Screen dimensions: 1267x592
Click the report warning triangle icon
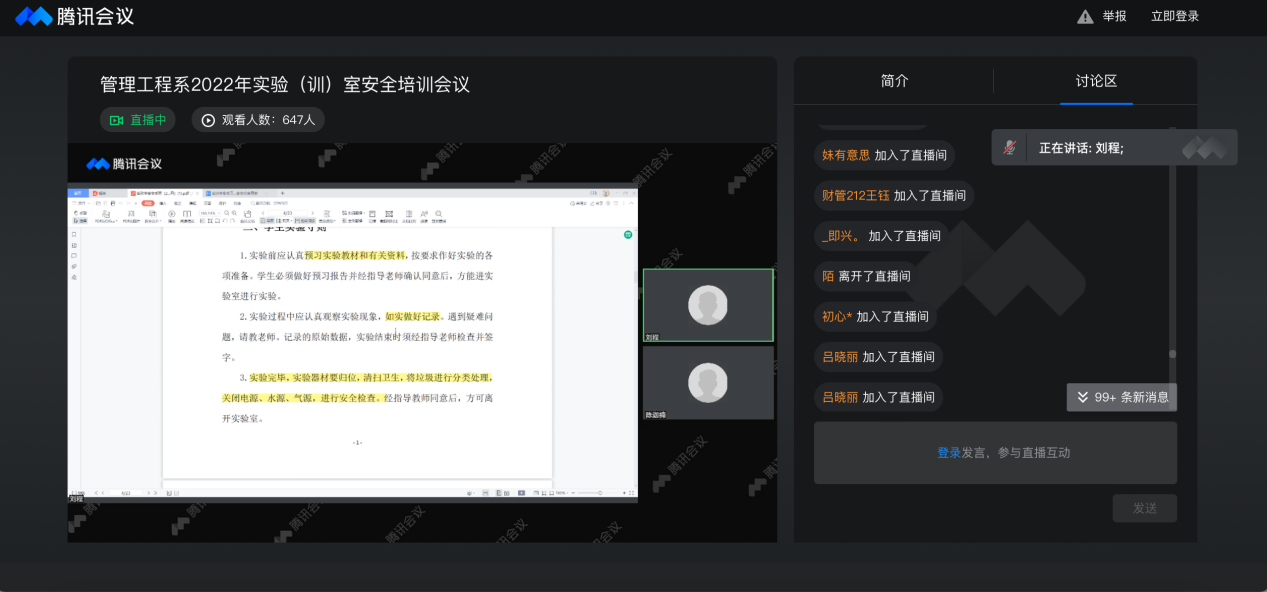point(1085,17)
